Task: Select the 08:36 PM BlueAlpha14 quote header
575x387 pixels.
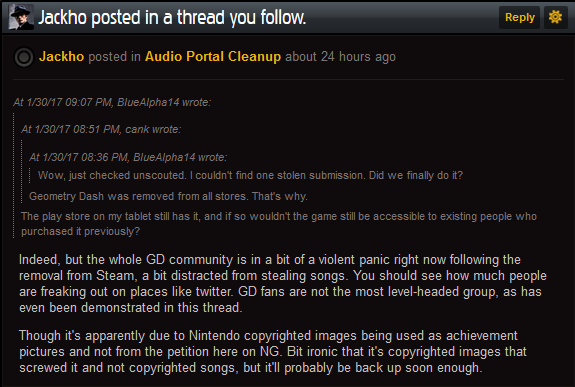Action: coord(128,157)
